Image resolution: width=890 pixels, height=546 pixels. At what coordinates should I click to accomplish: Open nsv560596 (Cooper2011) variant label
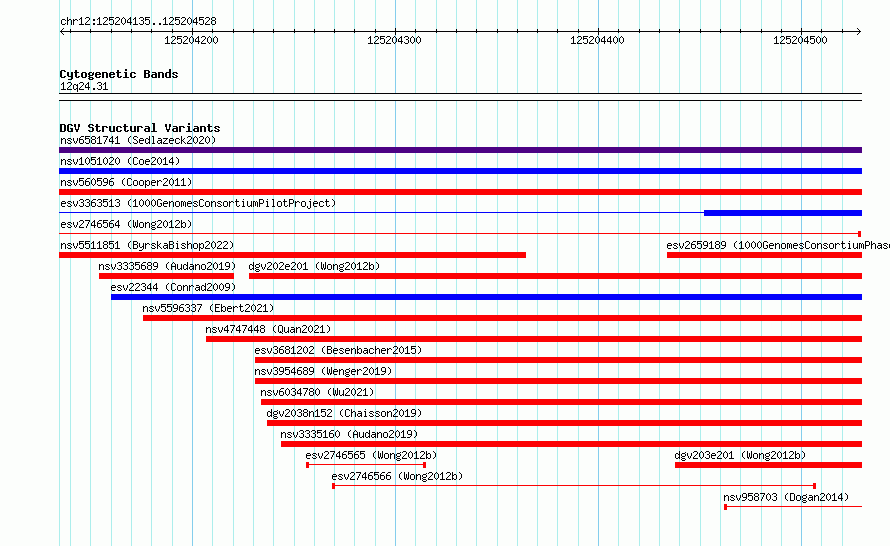126,182
